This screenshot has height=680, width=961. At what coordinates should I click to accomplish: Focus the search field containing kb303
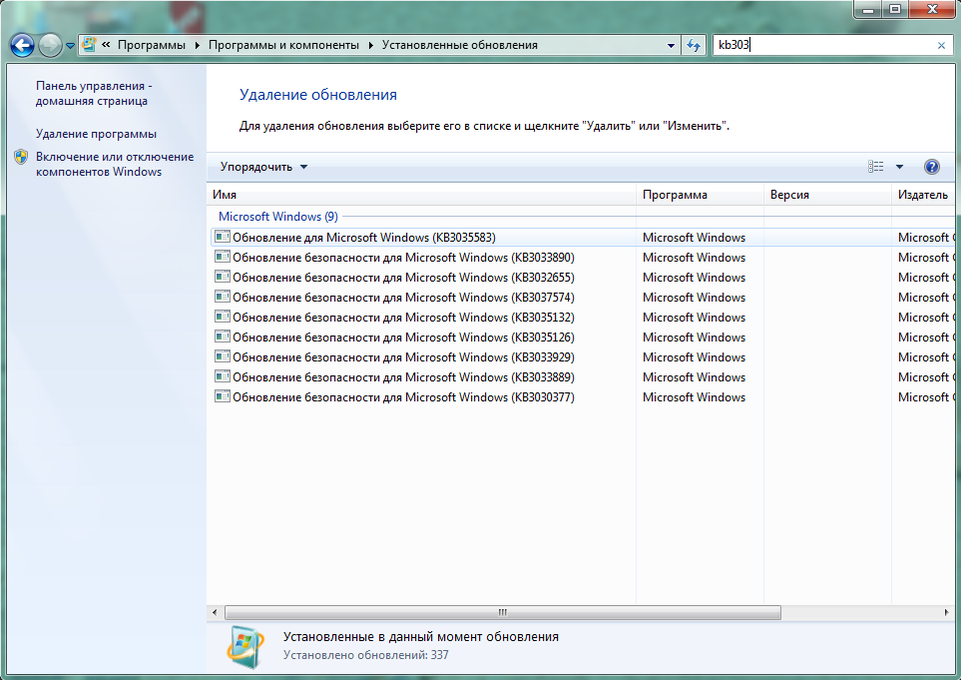pyautogui.click(x=824, y=45)
